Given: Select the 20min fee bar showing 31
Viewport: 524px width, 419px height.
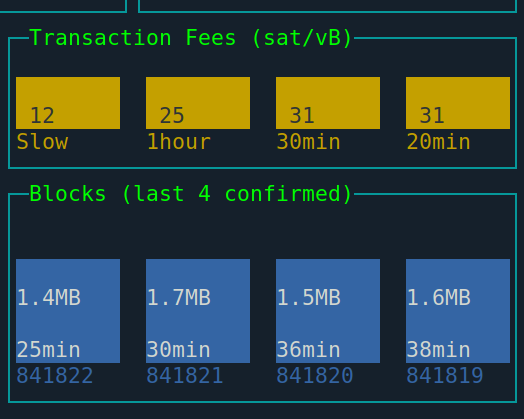Looking at the screenshot, I should 458,103.
